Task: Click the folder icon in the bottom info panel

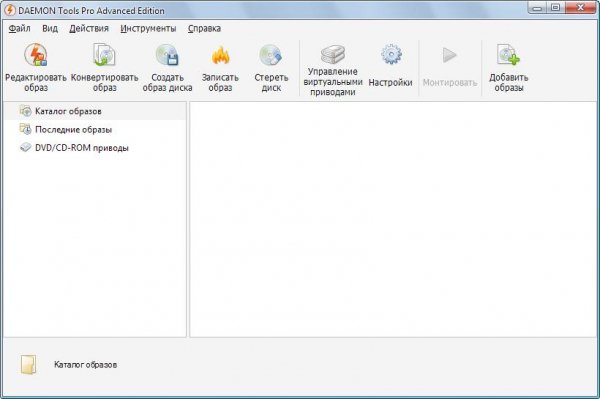Action: click(29, 364)
